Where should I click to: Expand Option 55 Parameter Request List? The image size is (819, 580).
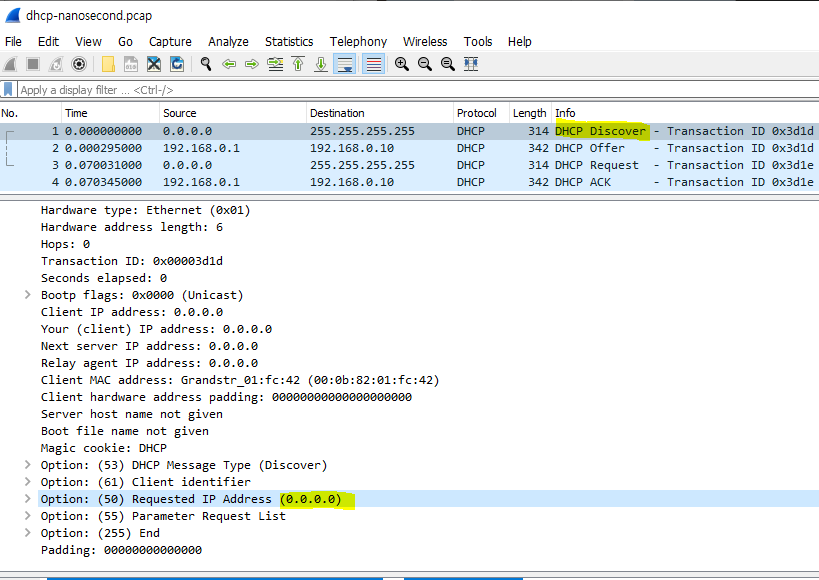[28, 516]
